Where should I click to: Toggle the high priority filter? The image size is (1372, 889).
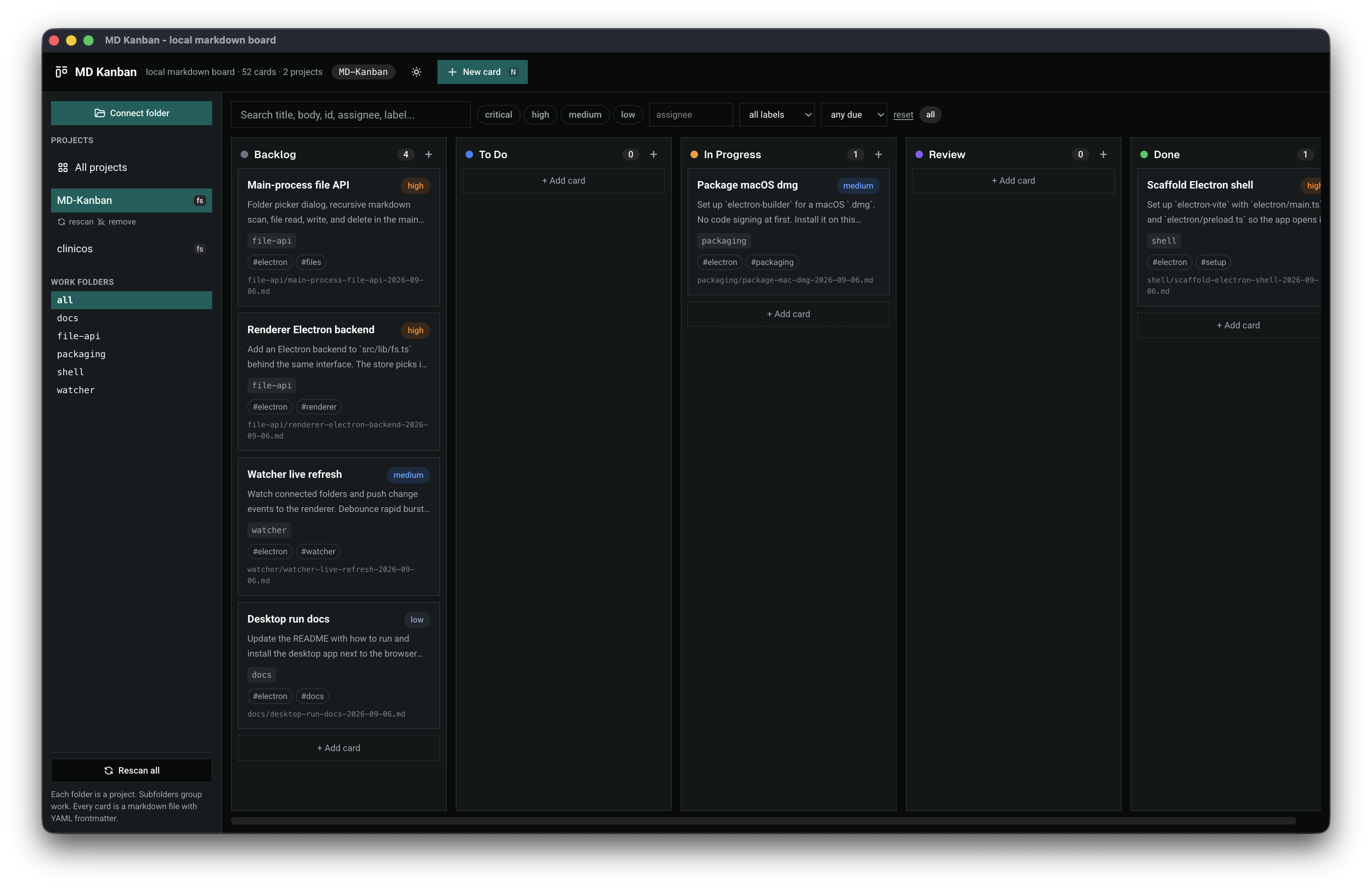pyautogui.click(x=540, y=115)
